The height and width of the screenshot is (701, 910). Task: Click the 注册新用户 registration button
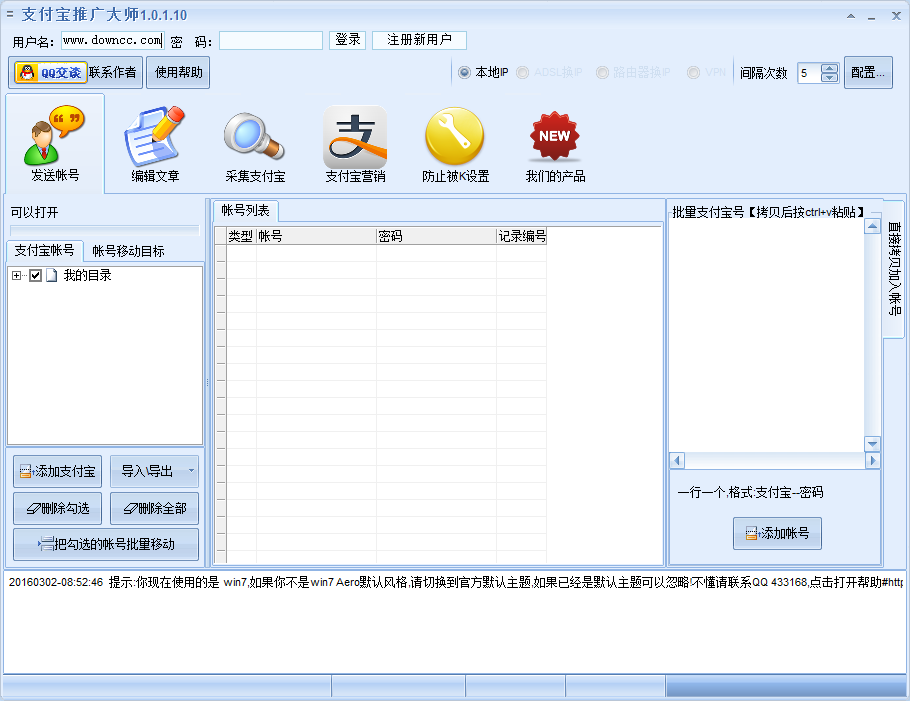click(x=418, y=40)
